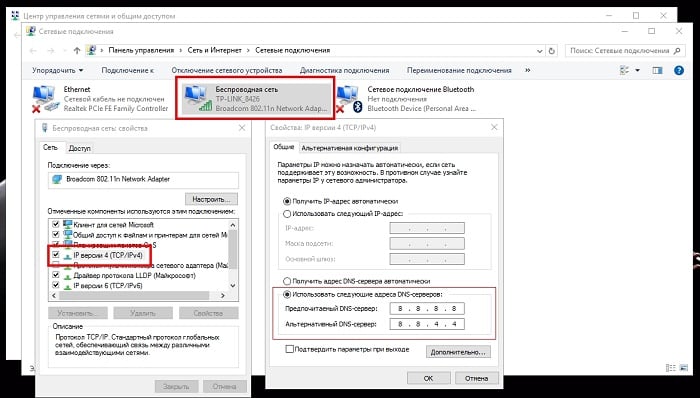Close the Беспроводная сеть: свойства dialog
Image resolution: width=700 pixels, height=398 pixels.
pos(242,128)
